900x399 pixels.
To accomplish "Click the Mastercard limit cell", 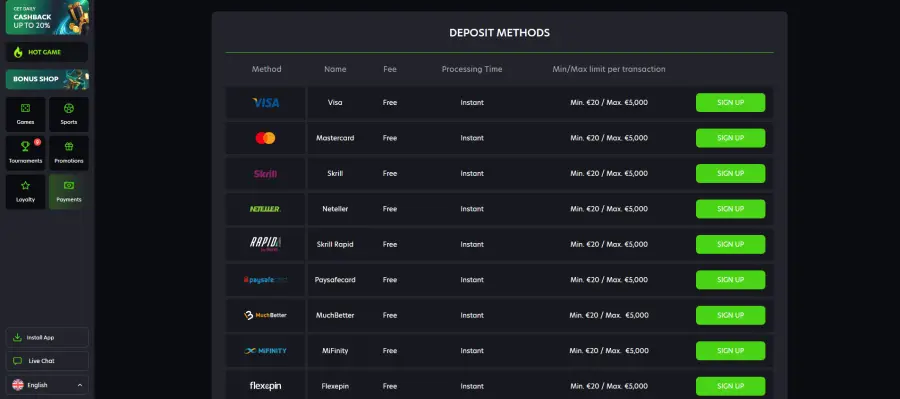I will (x=609, y=138).
